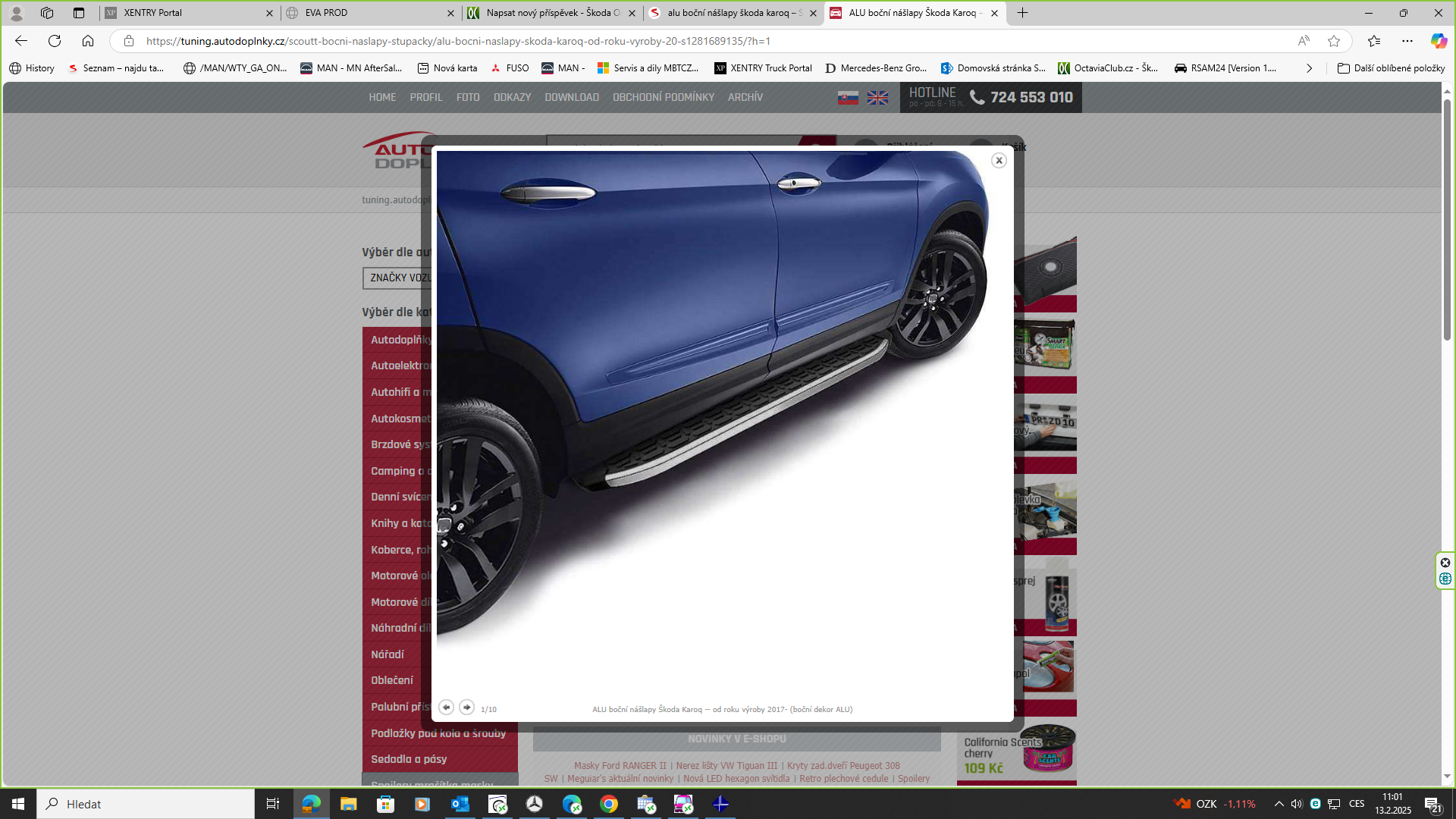1456x819 pixels.
Task: Refresh the current page
Action: pos(55,41)
